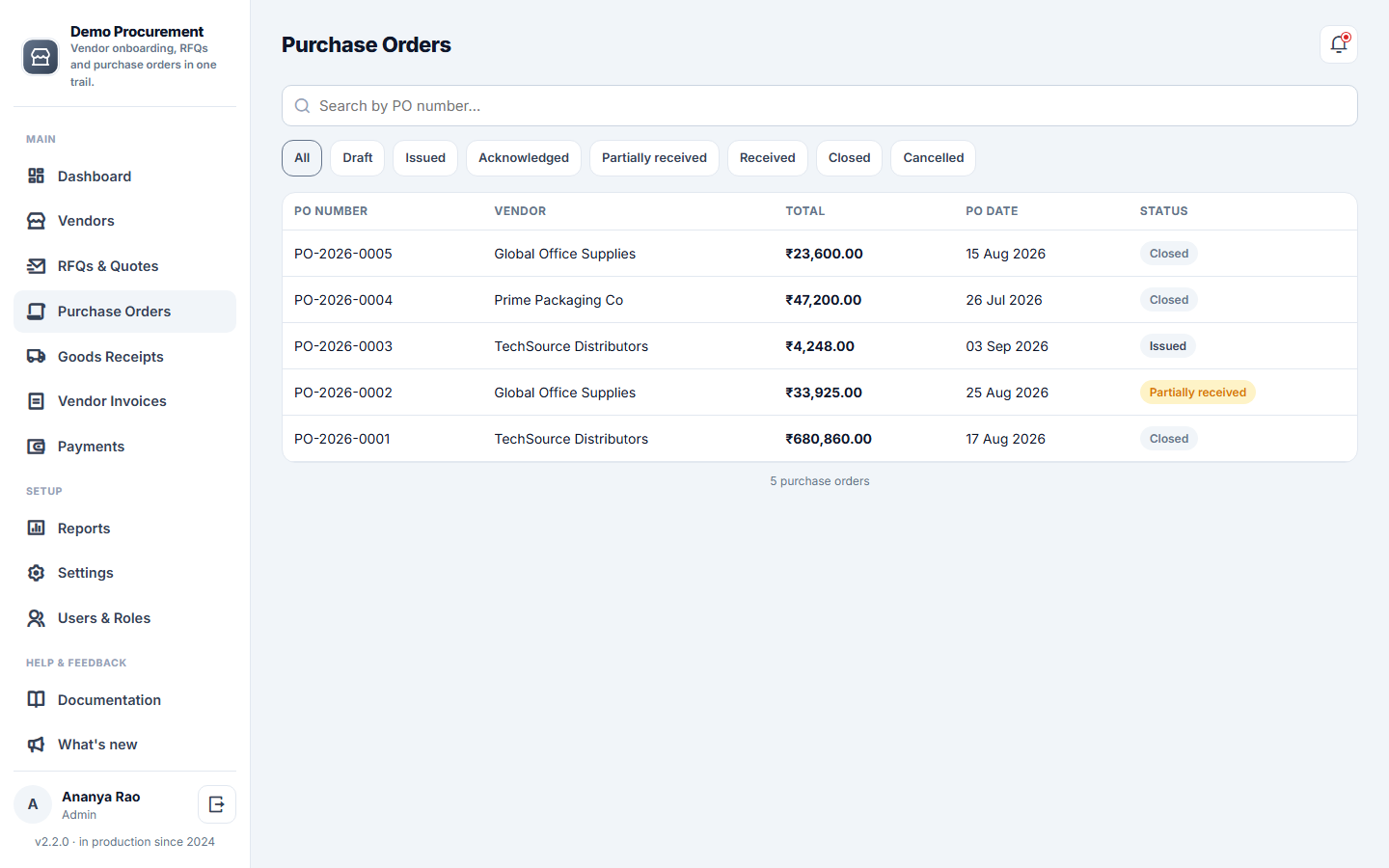Click the Goods Receipts truck icon
Viewport: 1389px width, 868px height.
36,356
